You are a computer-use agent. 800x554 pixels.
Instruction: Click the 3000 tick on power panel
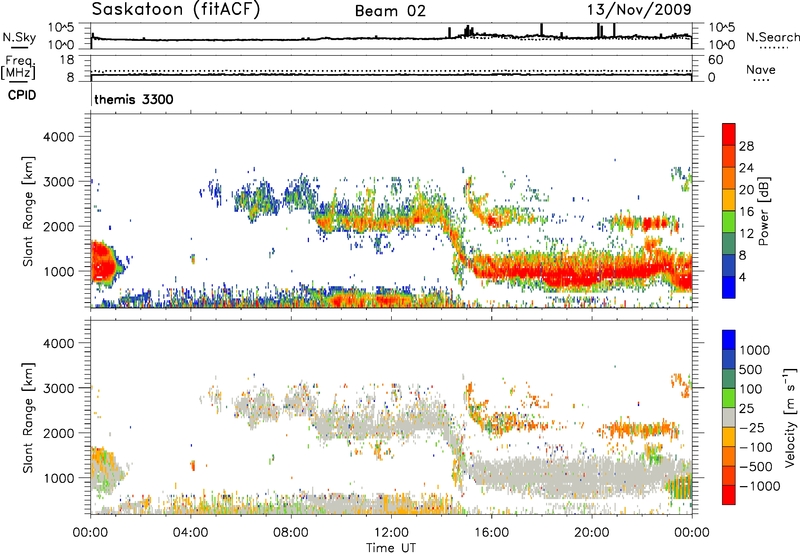click(58, 182)
